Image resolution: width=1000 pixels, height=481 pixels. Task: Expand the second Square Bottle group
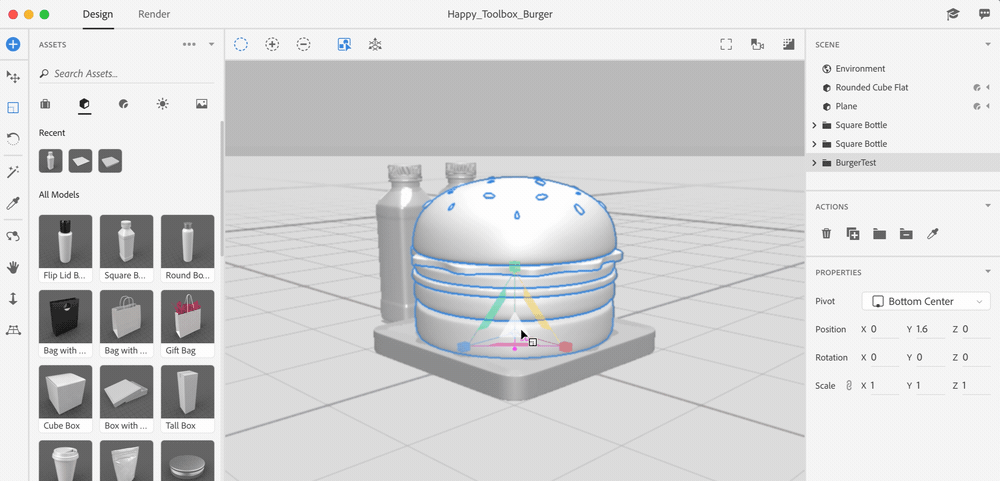point(814,144)
